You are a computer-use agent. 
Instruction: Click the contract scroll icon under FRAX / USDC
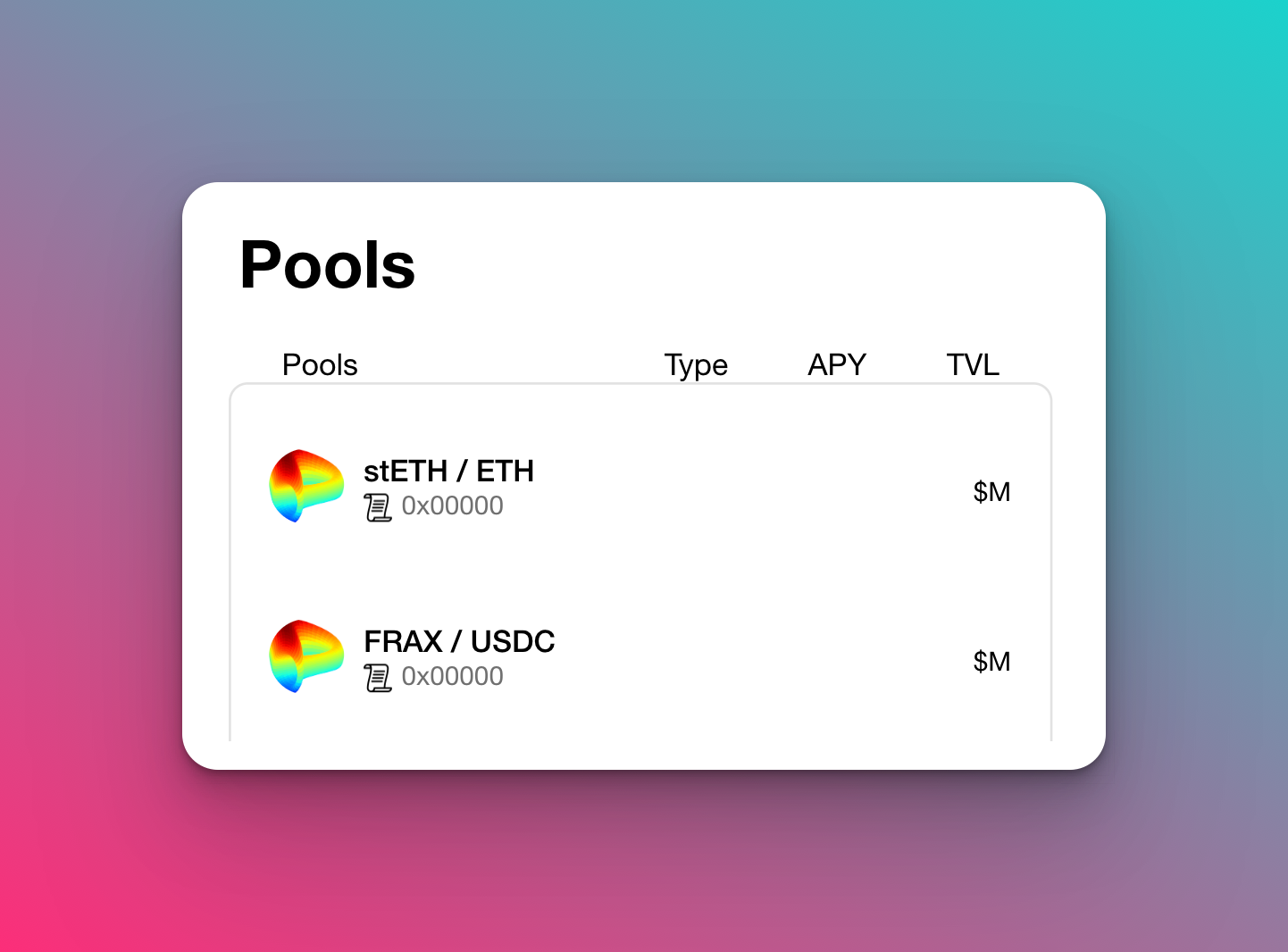coord(378,678)
